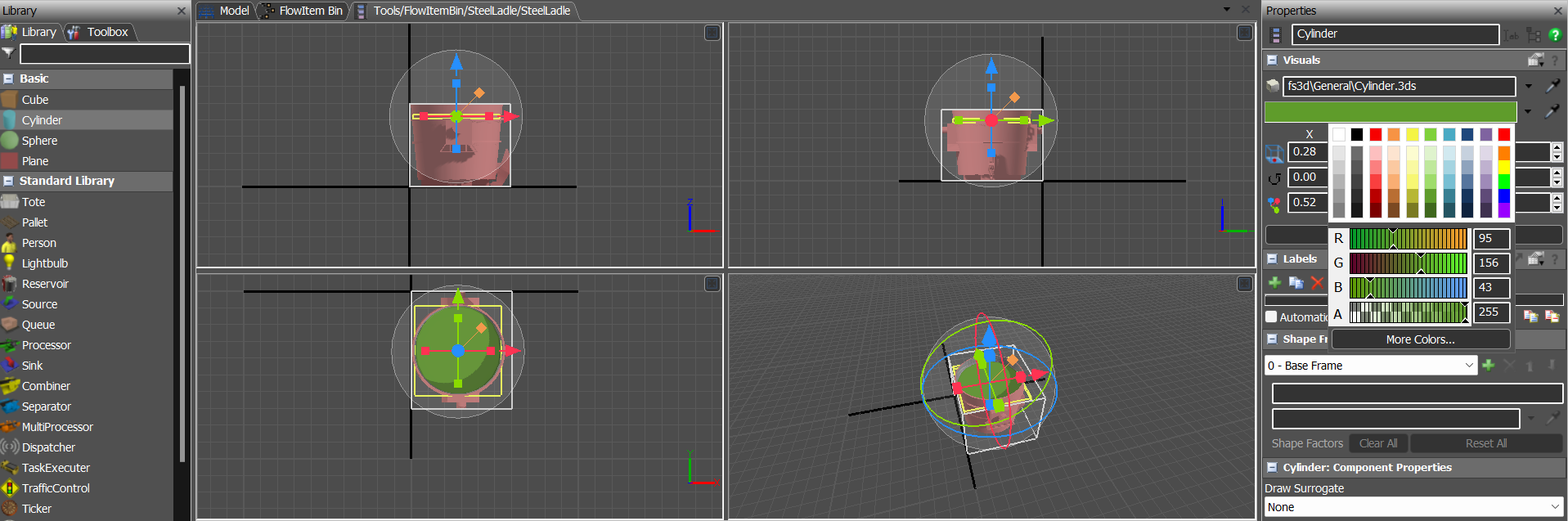Select the Sphere object in Basic library
This screenshot has height=521, width=1568.
[x=39, y=141]
